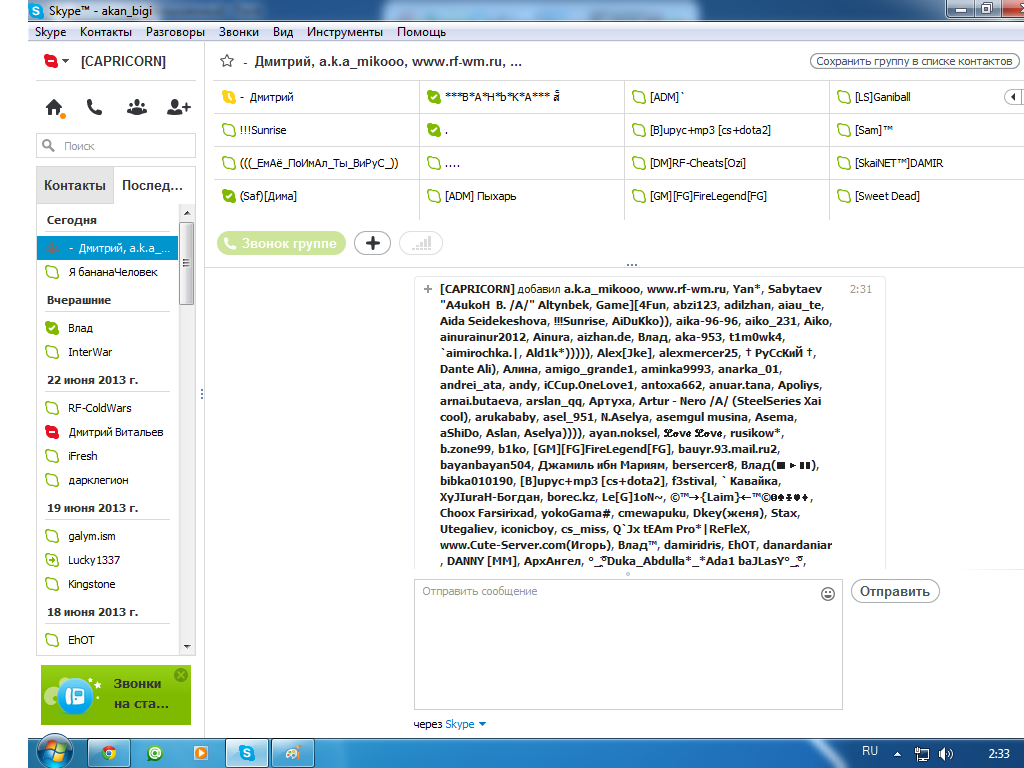This screenshot has height=768, width=1024.
Task: Click participant [ADM] Пыхарь
Action: (522, 196)
